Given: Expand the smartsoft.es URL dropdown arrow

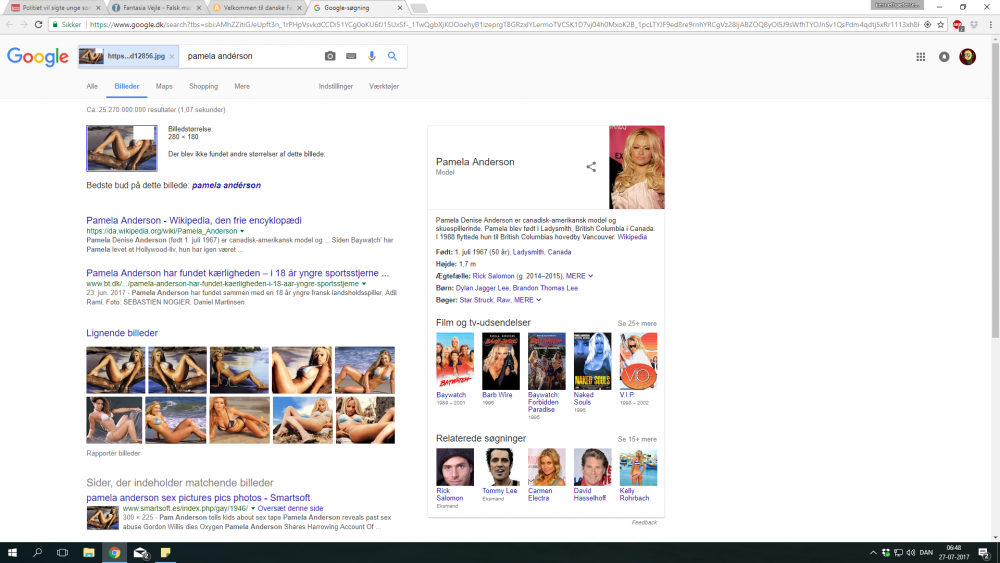Looking at the screenshot, I should (x=253, y=508).
